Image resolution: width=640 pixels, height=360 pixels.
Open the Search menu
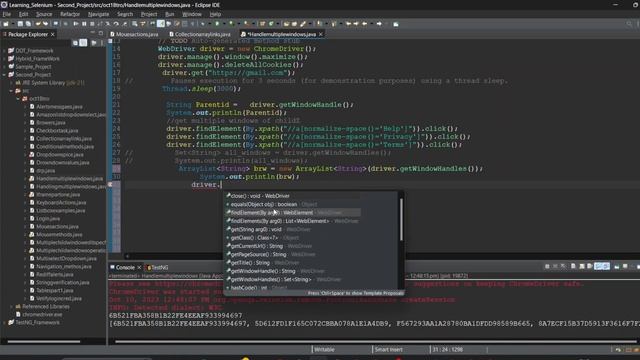pos(125,14)
